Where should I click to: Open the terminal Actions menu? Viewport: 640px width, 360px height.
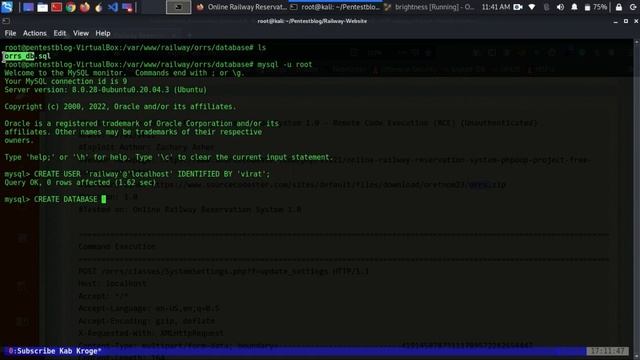[34, 33]
